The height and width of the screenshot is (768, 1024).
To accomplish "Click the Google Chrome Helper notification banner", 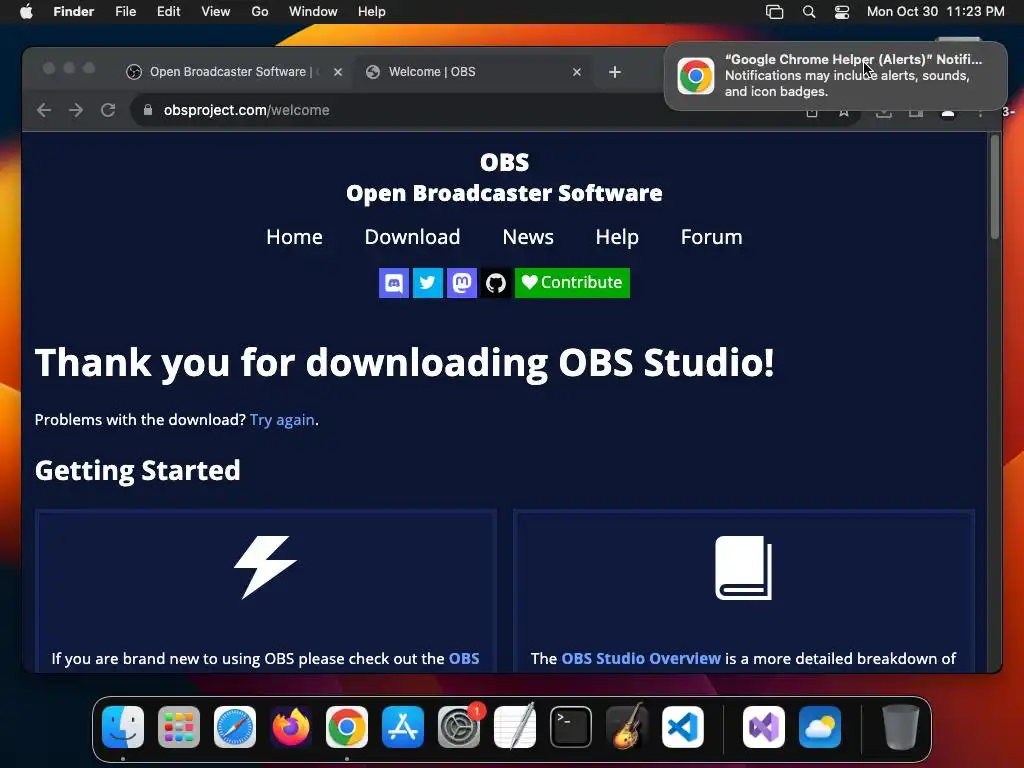I will pos(835,76).
